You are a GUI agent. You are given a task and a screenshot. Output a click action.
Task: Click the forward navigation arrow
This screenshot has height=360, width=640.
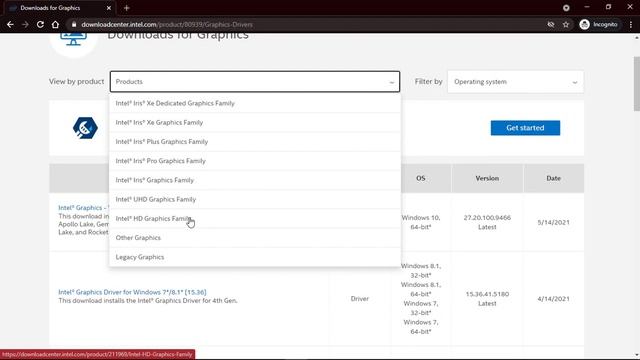pos(25,24)
